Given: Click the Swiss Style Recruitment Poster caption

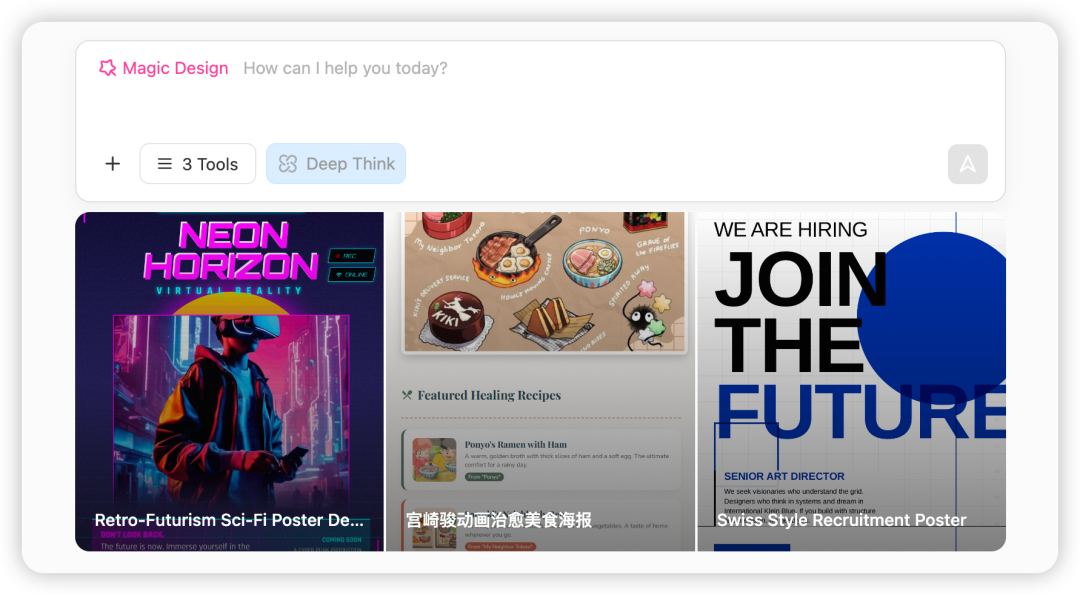Looking at the screenshot, I should (x=842, y=520).
